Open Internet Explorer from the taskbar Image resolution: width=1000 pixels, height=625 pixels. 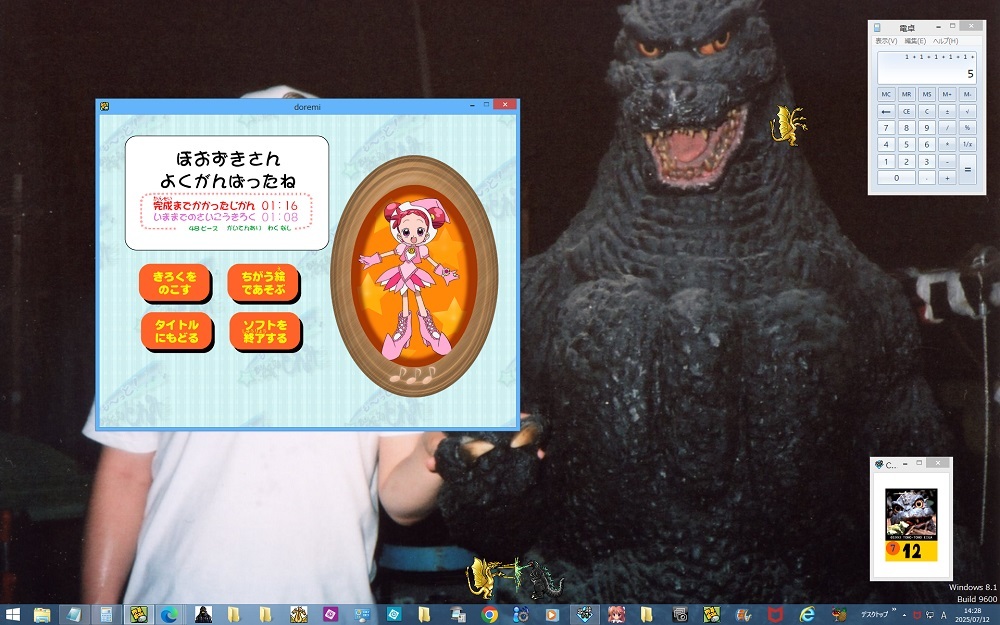click(x=807, y=615)
